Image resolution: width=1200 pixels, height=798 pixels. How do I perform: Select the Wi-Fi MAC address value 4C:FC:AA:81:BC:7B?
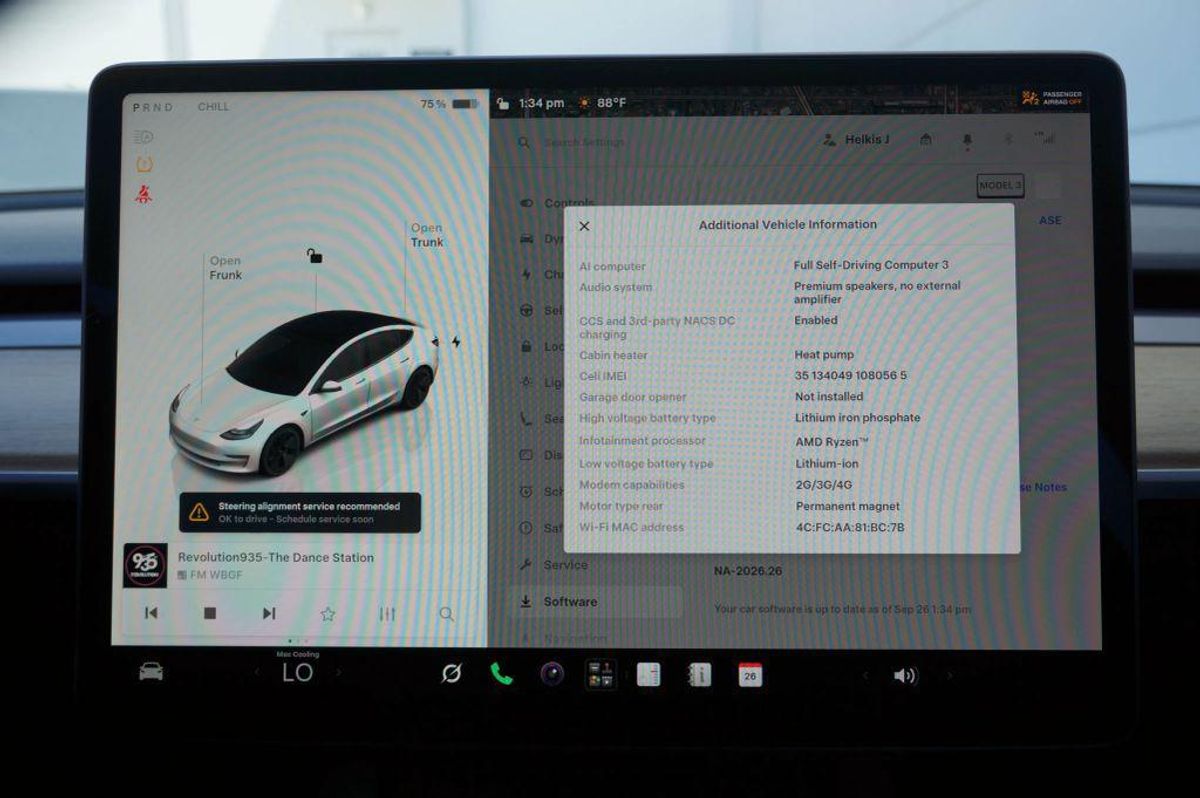[x=850, y=527]
